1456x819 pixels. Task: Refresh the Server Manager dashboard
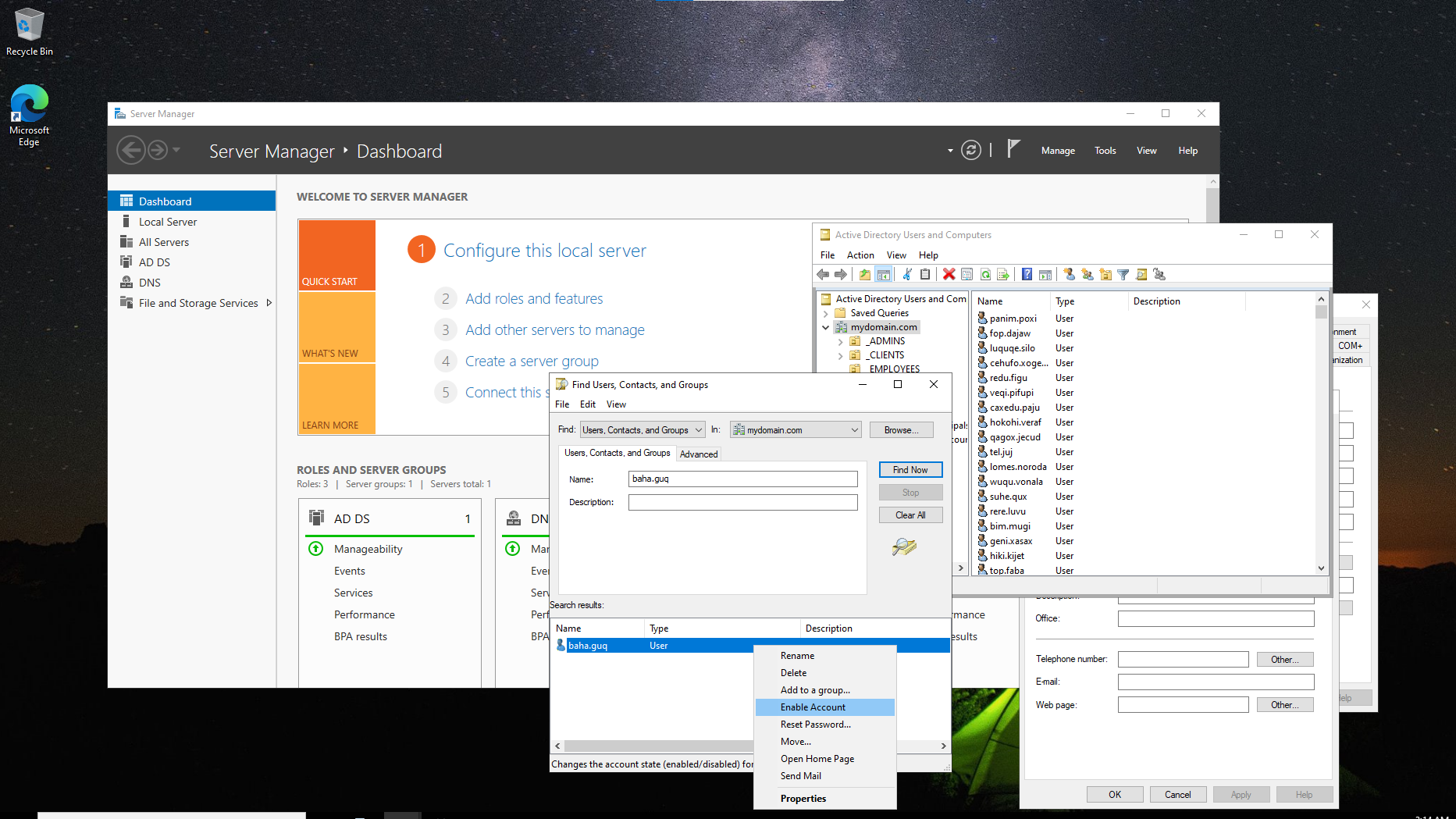coord(971,150)
